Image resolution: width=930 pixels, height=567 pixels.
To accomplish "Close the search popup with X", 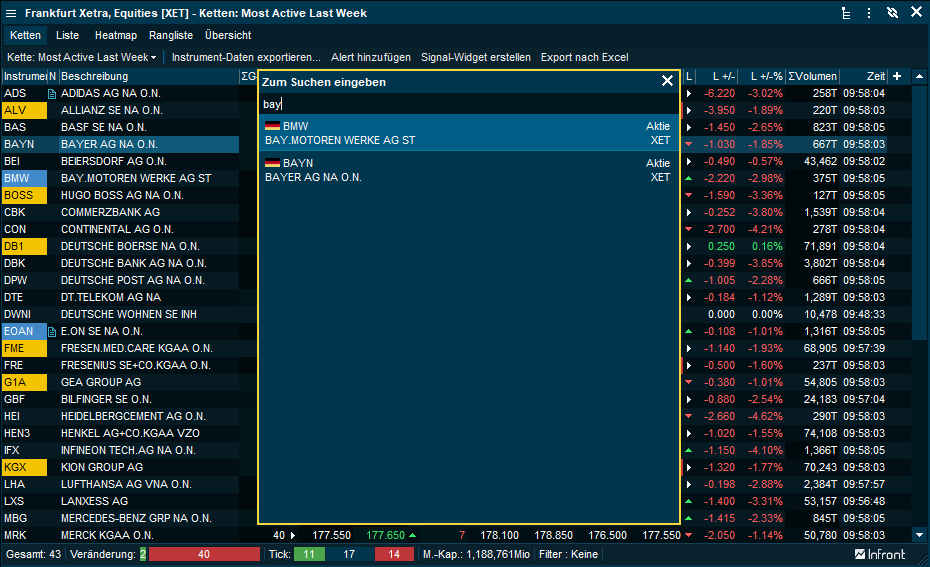I will (668, 81).
